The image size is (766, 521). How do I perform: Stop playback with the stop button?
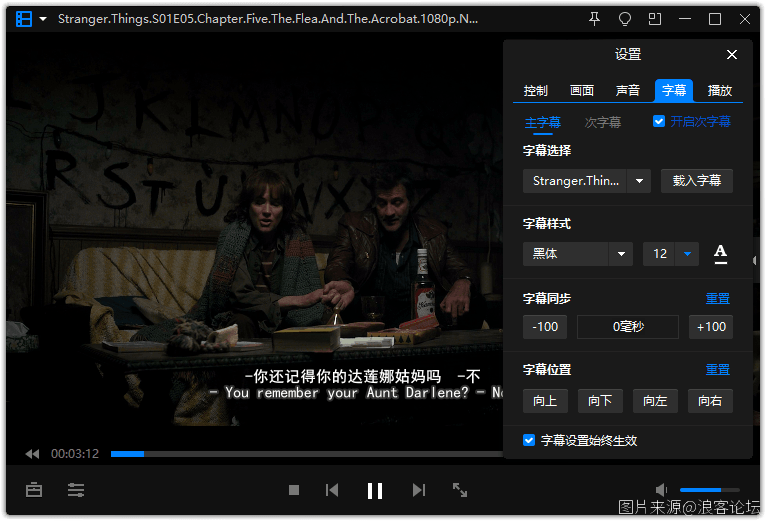pos(294,490)
